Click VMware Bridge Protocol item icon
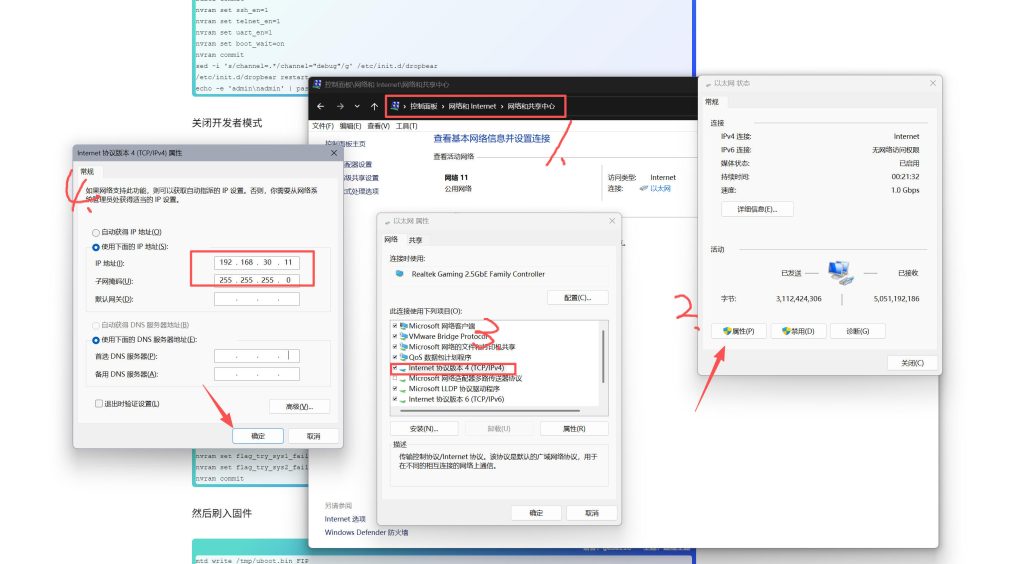 click(404, 336)
